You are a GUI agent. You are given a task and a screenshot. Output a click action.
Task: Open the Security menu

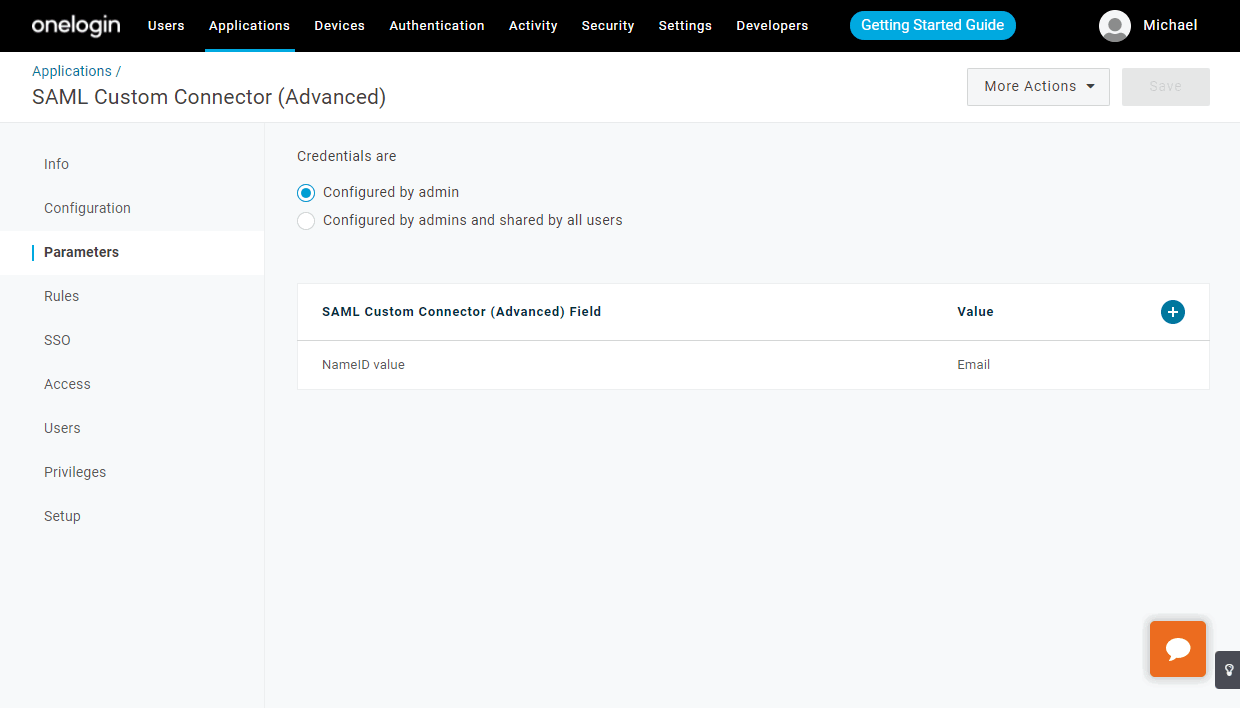tap(607, 25)
